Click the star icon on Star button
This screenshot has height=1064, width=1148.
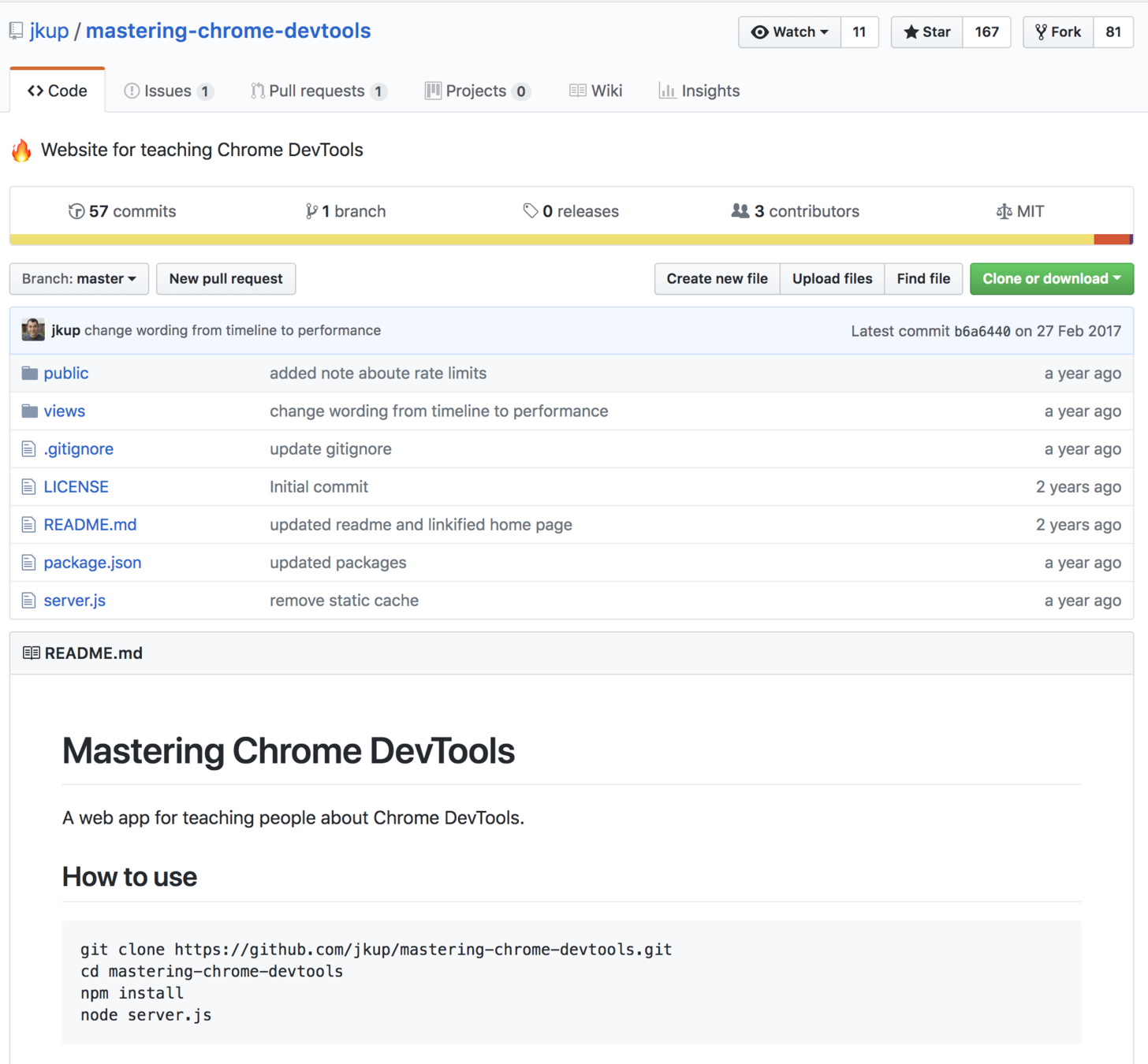point(911,32)
